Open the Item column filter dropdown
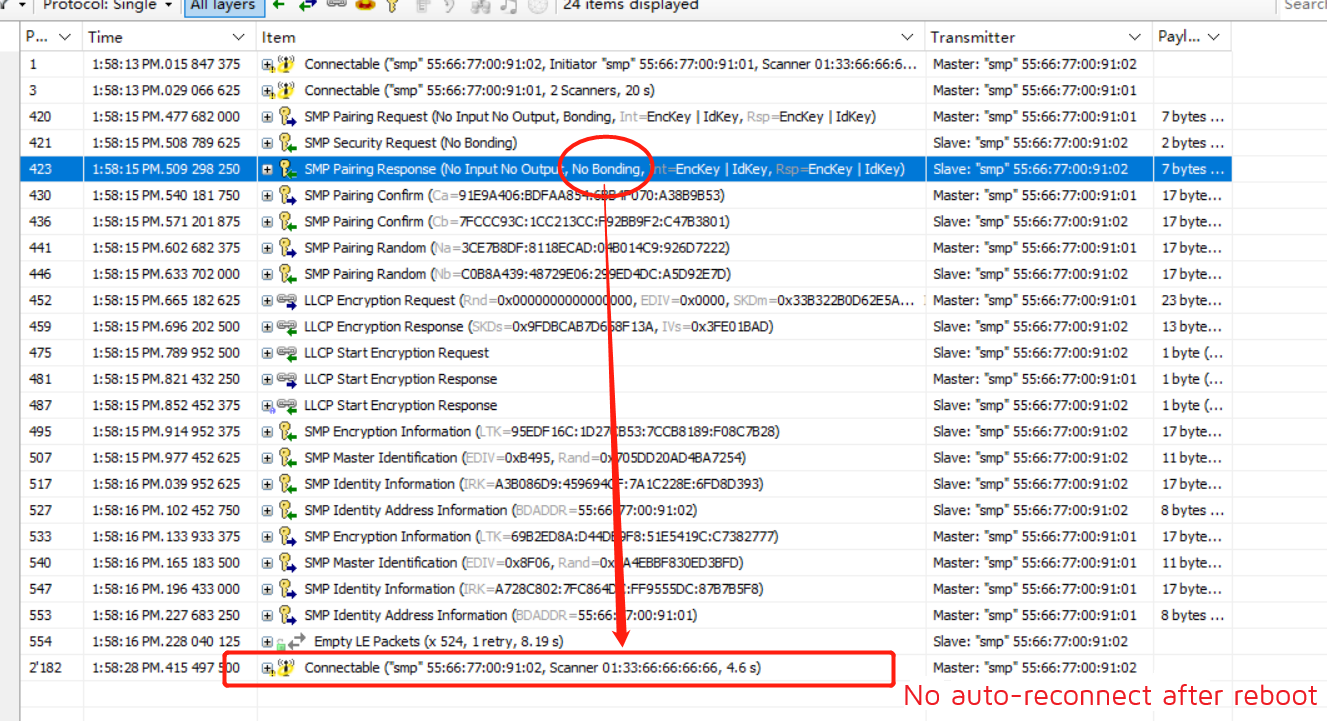The image size is (1327, 721). pos(907,36)
